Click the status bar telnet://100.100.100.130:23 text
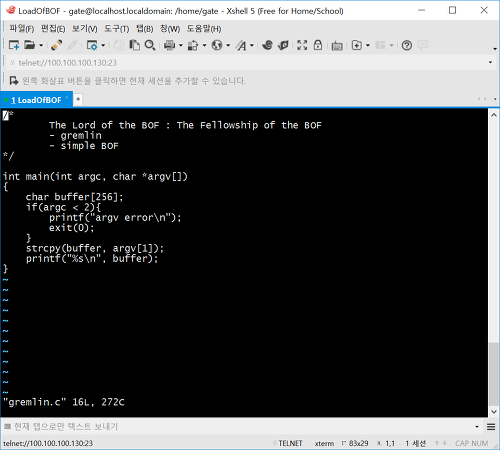Viewport: 500px width, 450px height. 48,443
